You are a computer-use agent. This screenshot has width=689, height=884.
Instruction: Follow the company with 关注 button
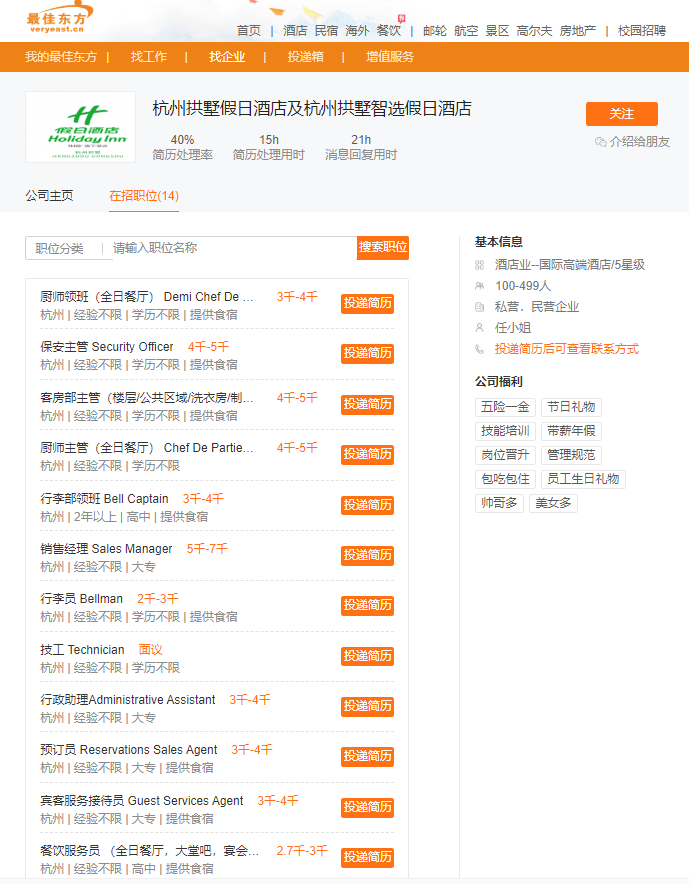[x=621, y=114]
